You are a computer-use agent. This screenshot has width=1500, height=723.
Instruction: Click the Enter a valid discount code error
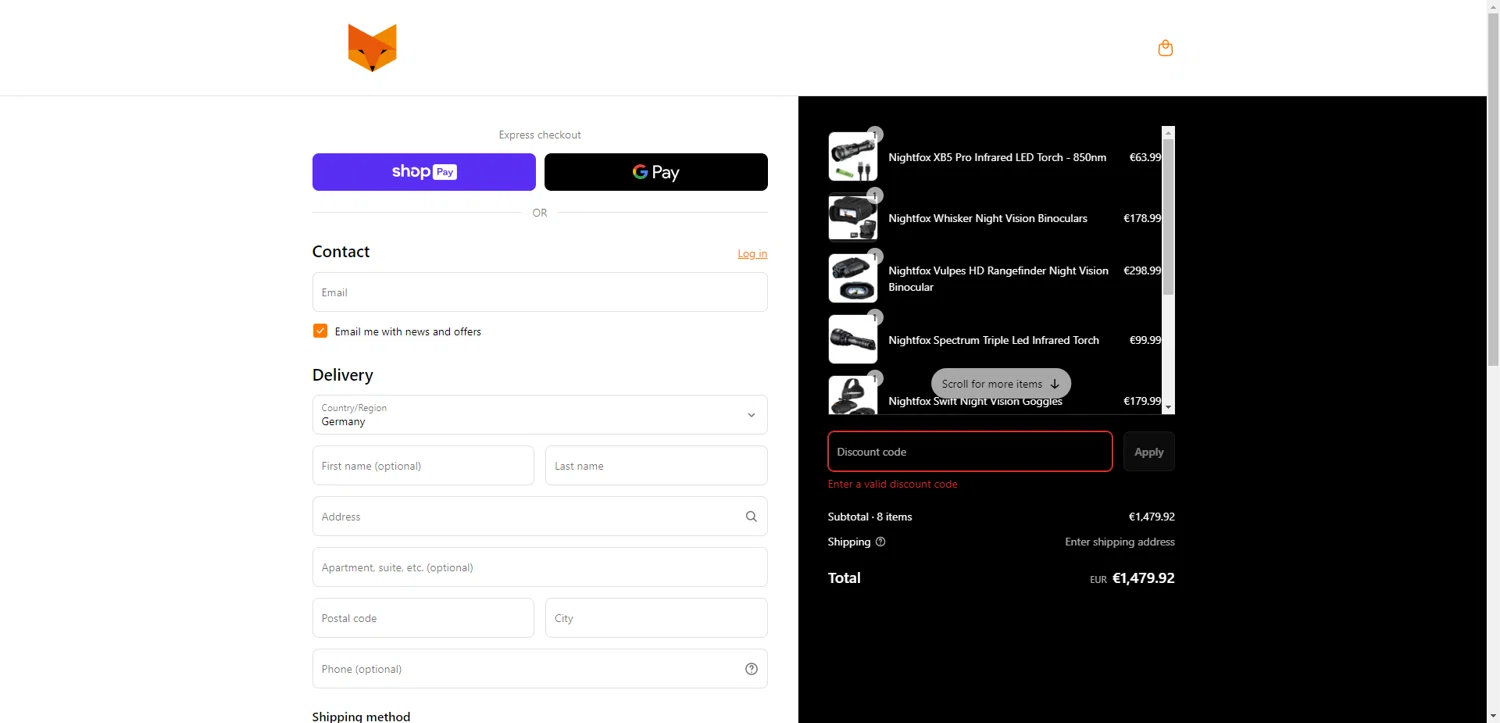(893, 484)
